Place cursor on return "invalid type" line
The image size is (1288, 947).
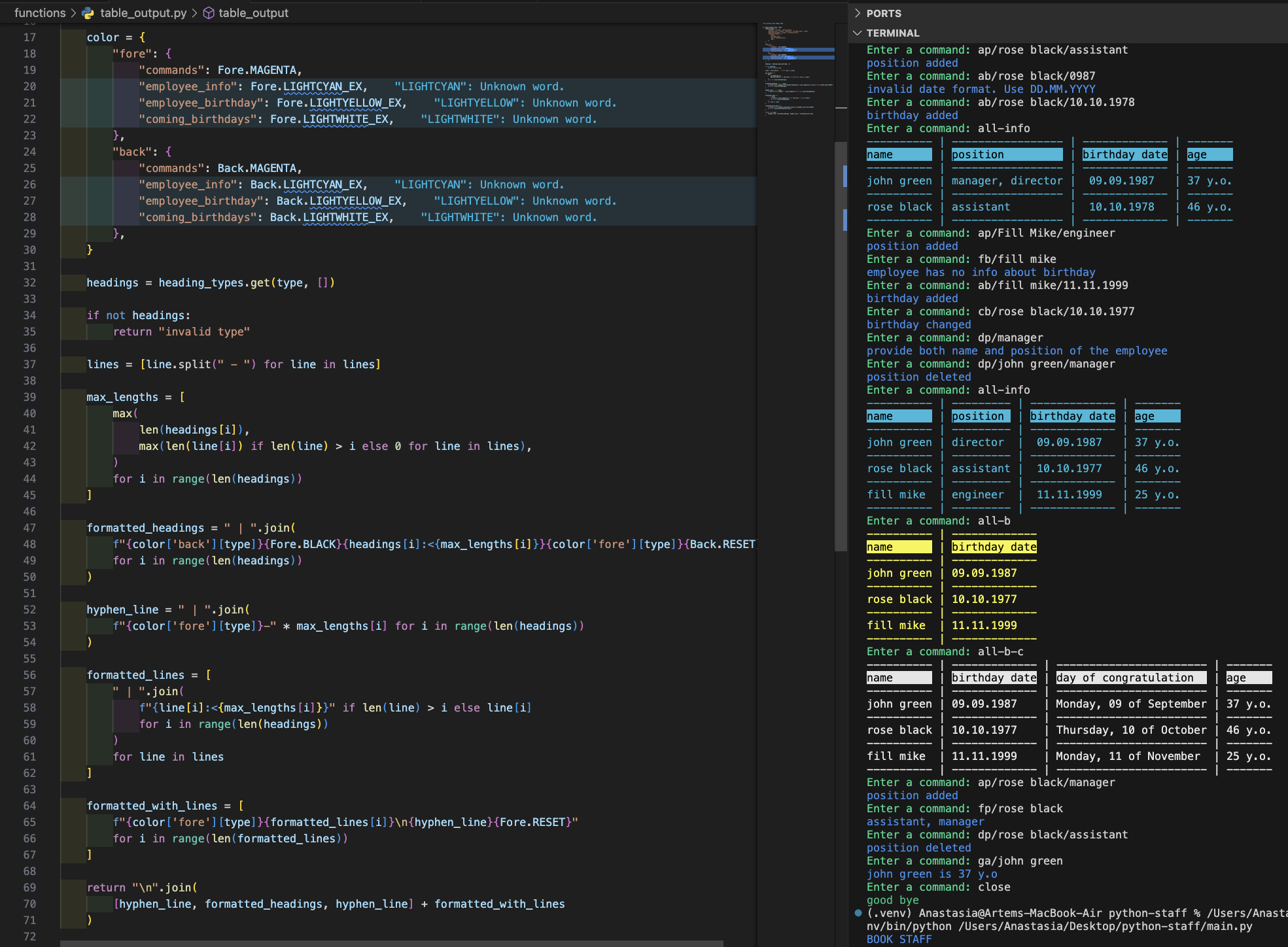pyautogui.click(x=181, y=332)
